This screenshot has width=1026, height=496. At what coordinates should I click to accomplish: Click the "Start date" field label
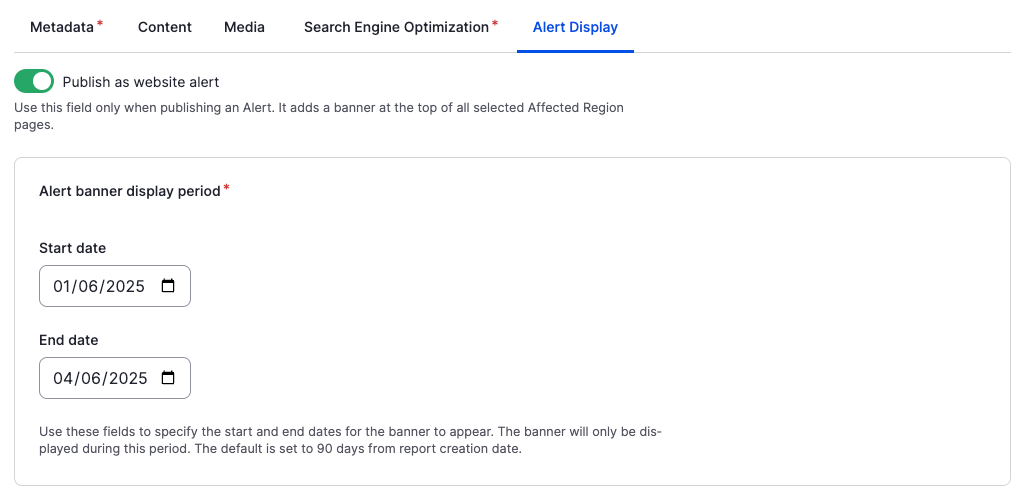pyautogui.click(x=72, y=248)
